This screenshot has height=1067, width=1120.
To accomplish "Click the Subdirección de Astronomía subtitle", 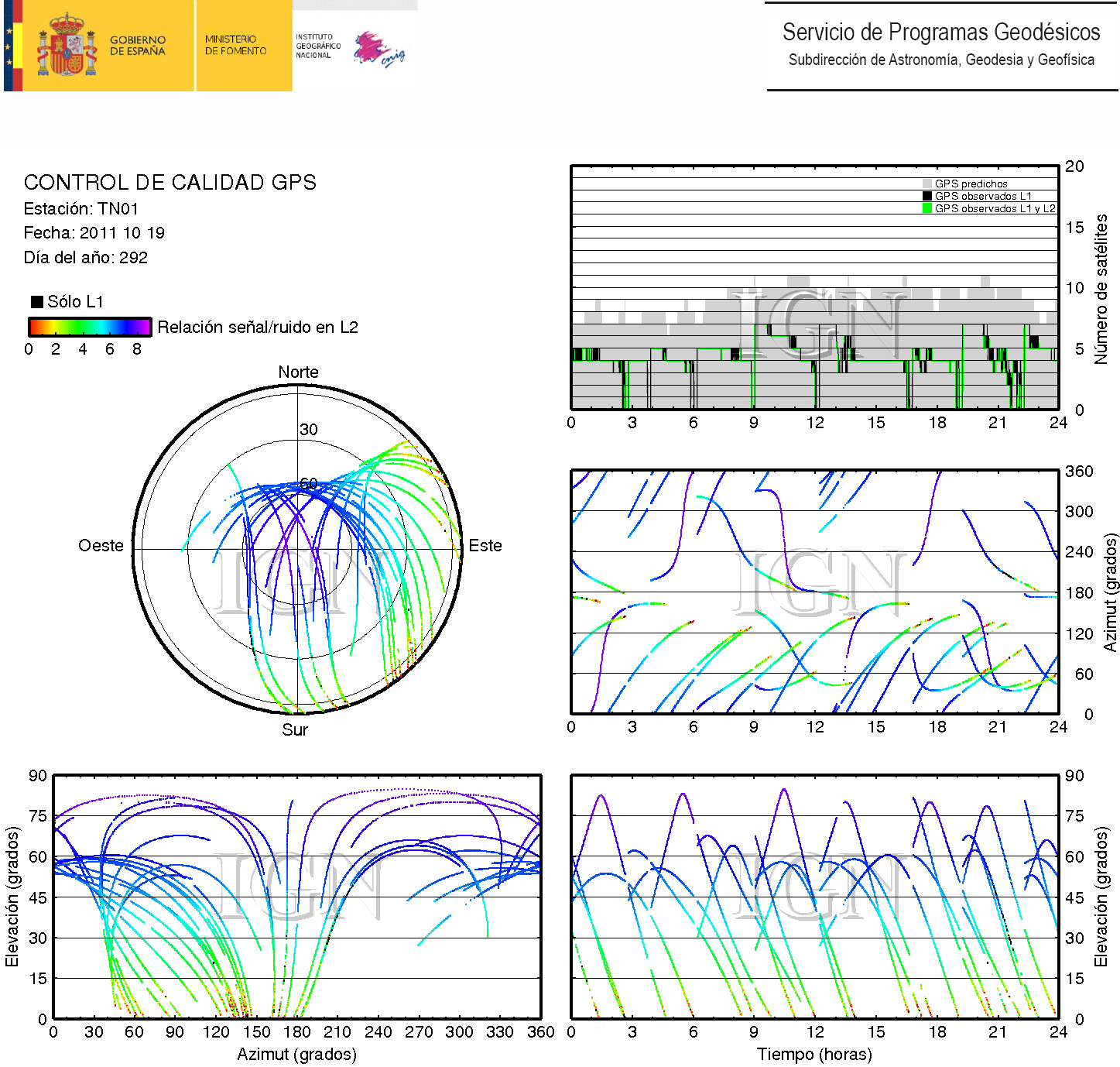I will (x=940, y=60).
